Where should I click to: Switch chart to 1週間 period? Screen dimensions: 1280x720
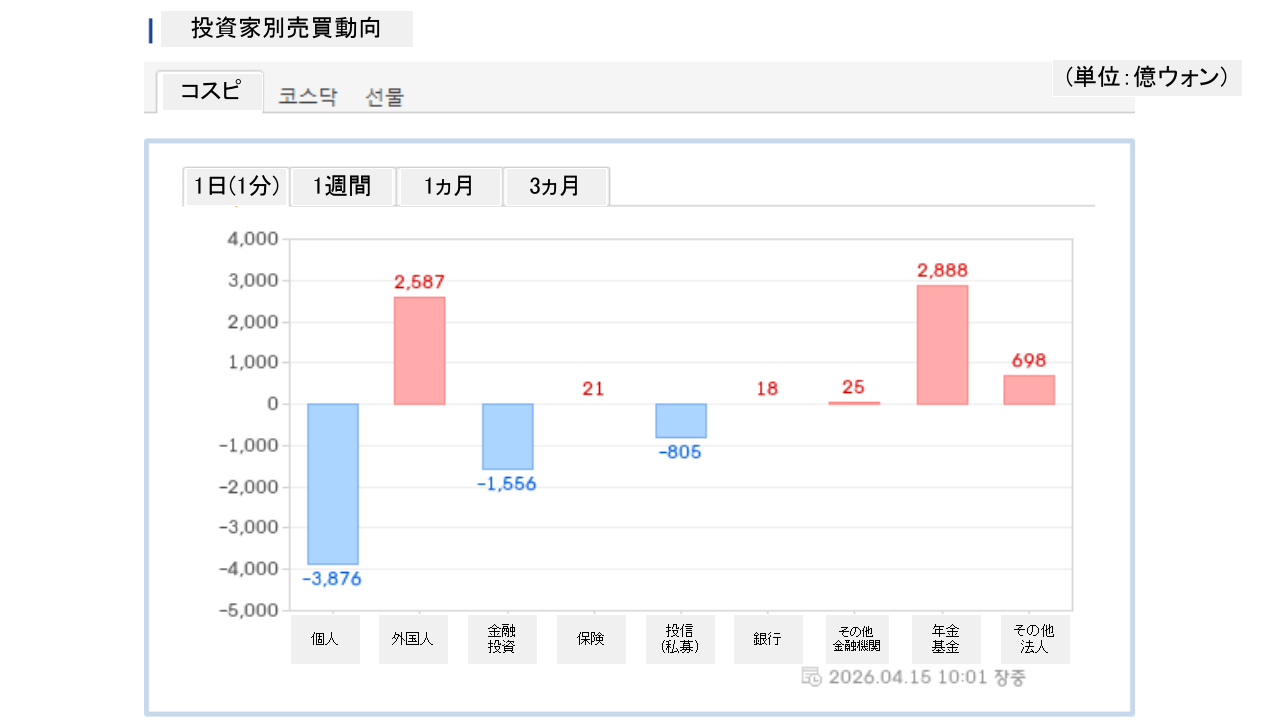tap(342, 186)
